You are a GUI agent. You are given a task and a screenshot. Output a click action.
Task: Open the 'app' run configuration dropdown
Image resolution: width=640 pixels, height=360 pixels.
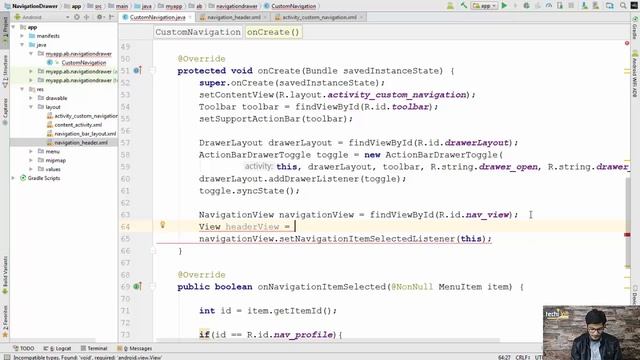tap(484, 6)
